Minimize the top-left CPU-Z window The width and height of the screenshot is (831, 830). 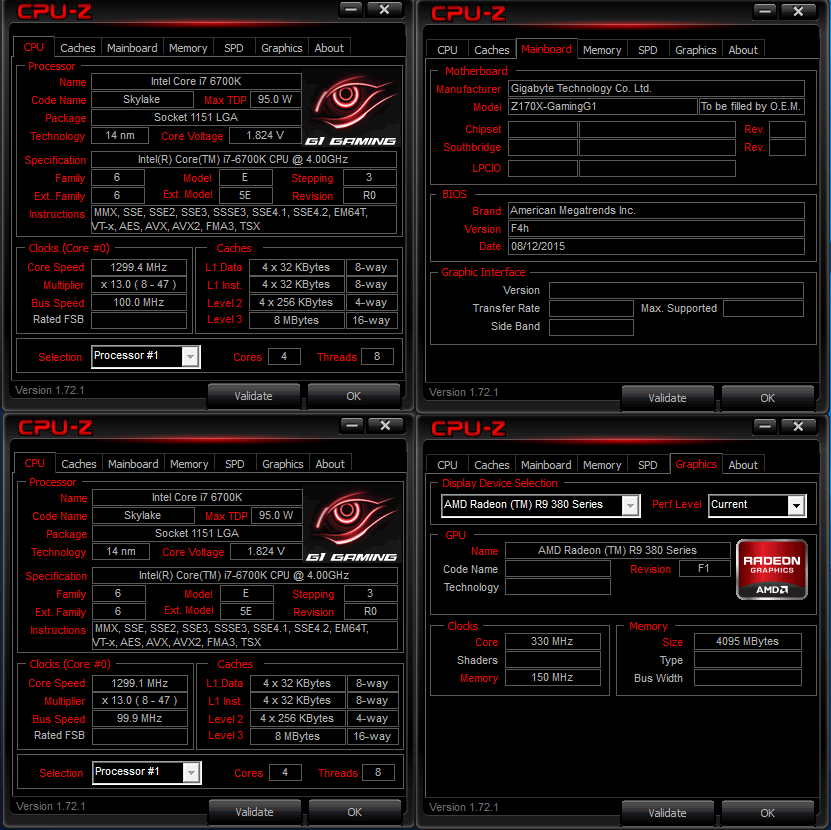coord(351,9)
